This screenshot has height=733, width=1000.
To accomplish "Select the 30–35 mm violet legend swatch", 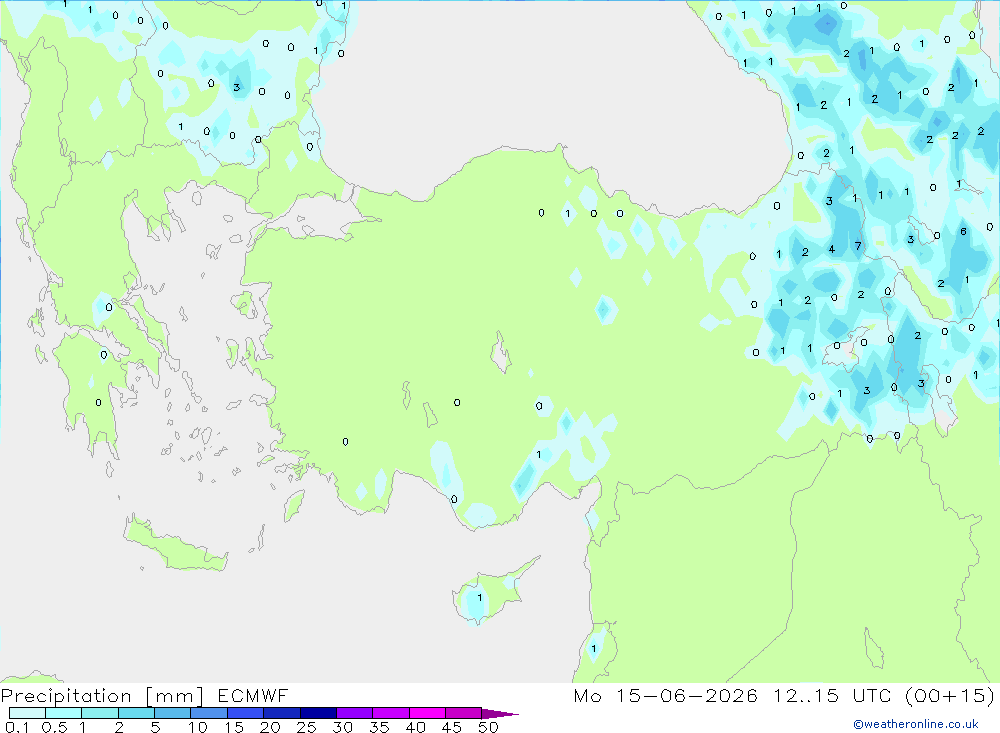I will click(x=355, y=713).
